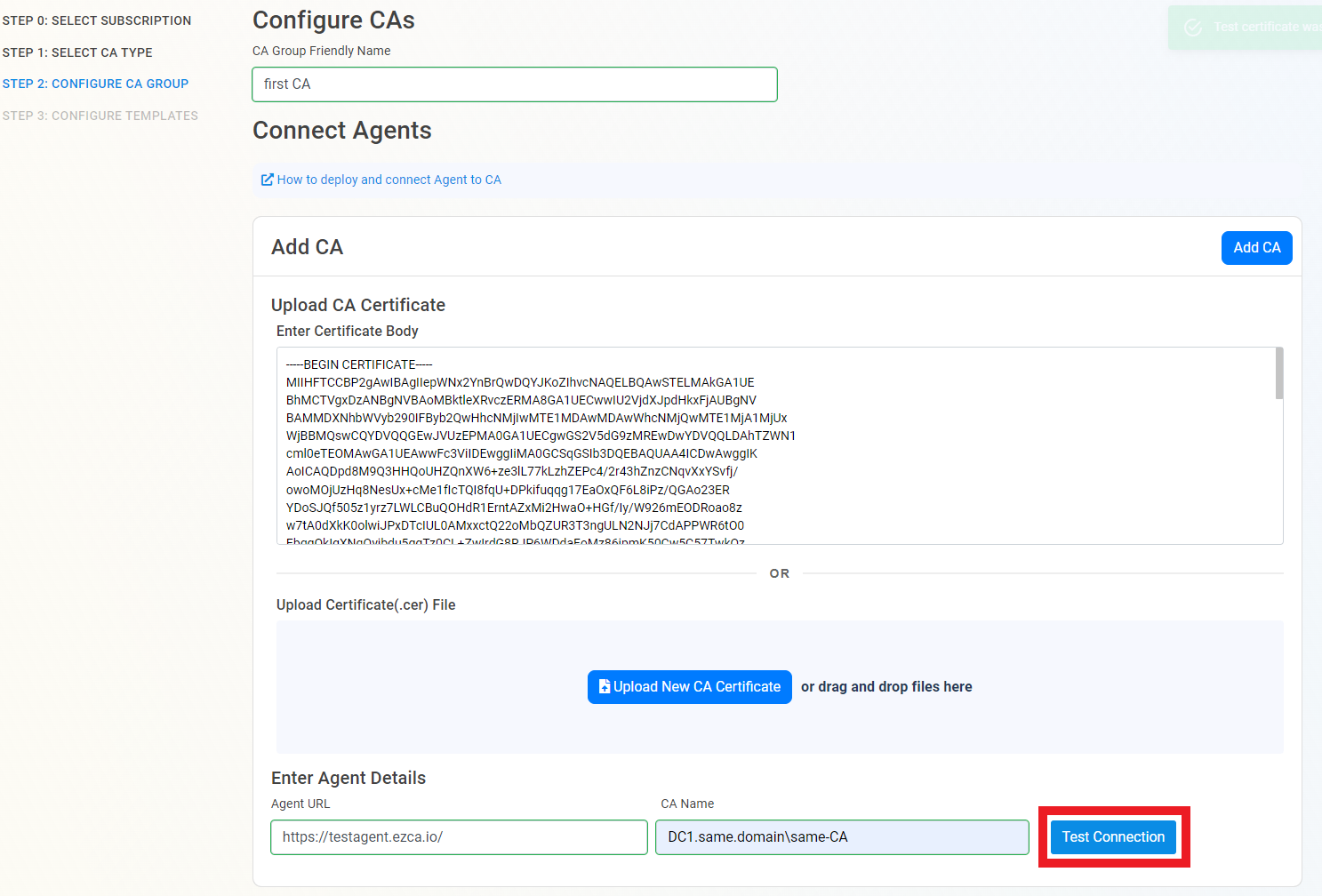Image resolution: width=1322 pixels, height=896 pixels.
Task: Click certificate line starting with owoMOjUzHq8N
Action: click(508, 490)
